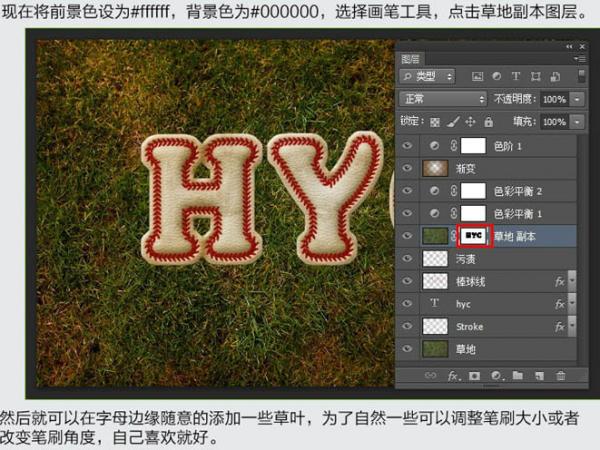Viewport: 600px width, 450px height.
Task: Filter layers by text type icon
Action: (515, 76)
